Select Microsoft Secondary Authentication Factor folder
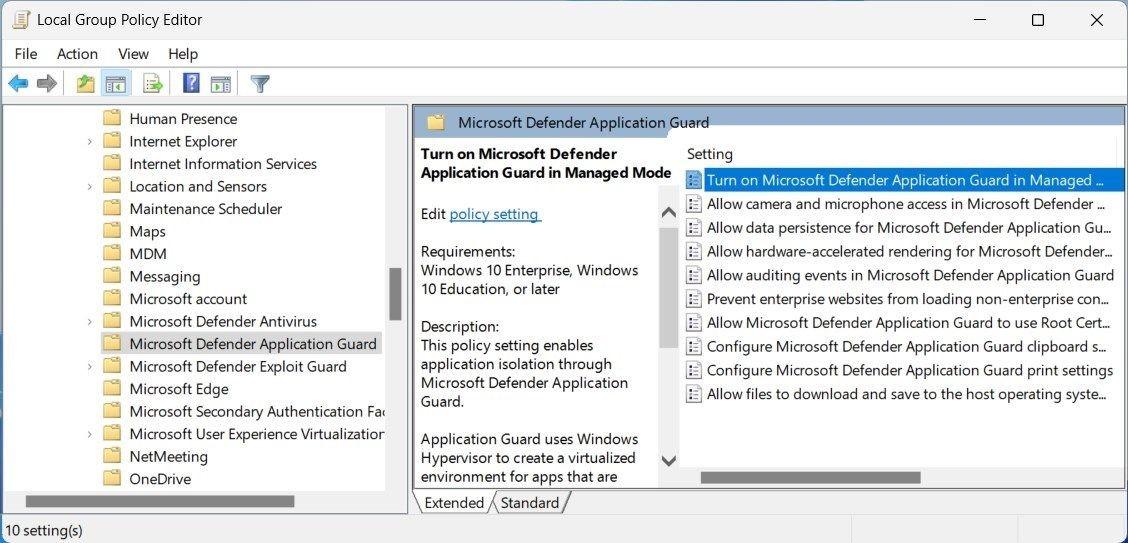 pos(256,411)
